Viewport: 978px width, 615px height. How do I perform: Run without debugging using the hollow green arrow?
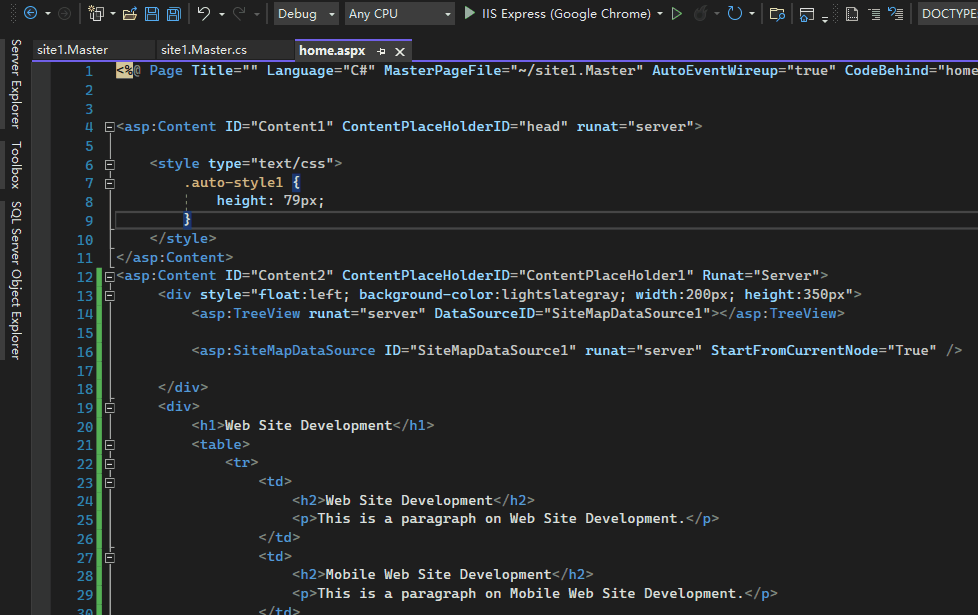coord(676,13)
